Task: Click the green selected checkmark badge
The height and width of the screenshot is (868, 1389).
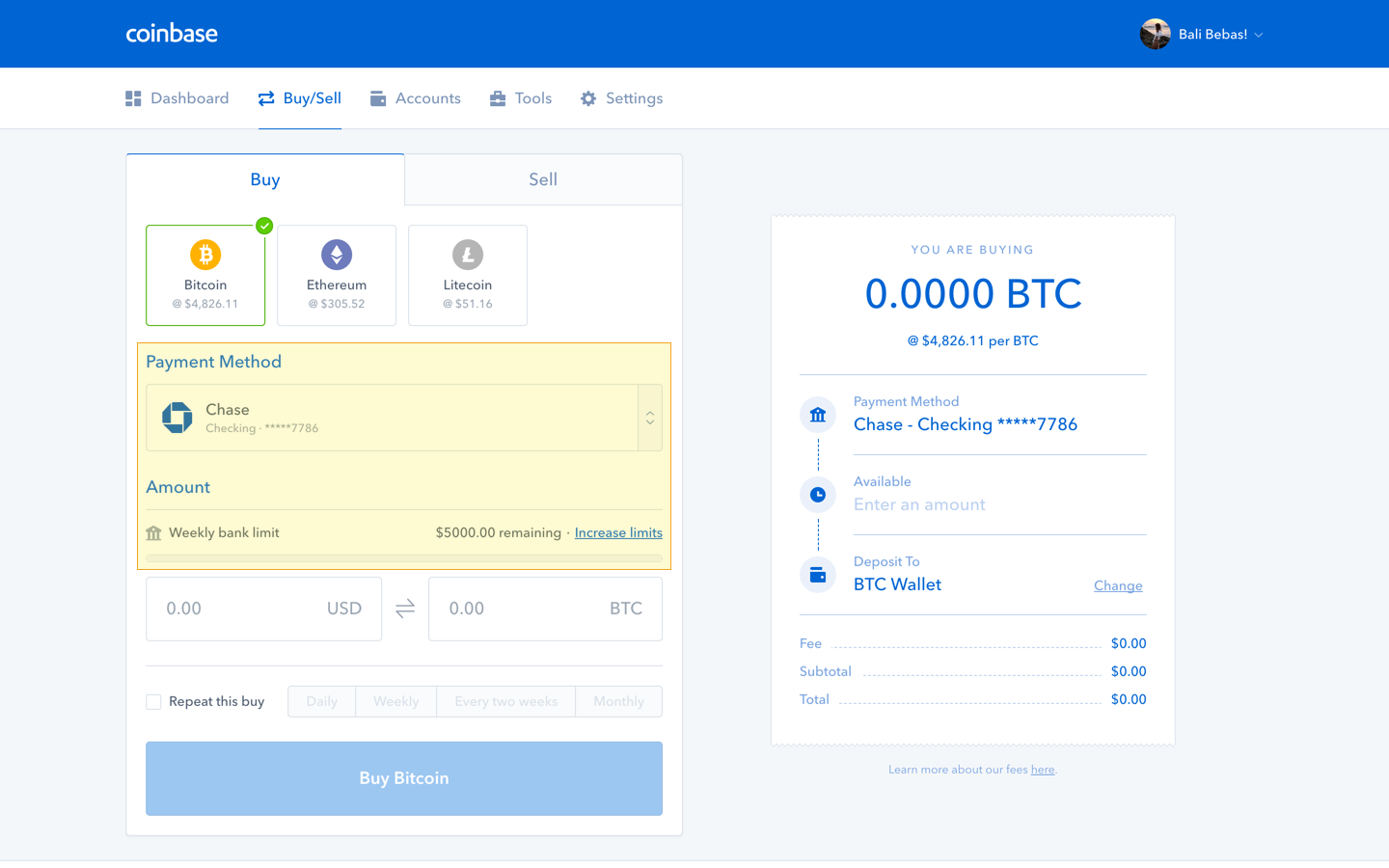Action: point(264,226)
